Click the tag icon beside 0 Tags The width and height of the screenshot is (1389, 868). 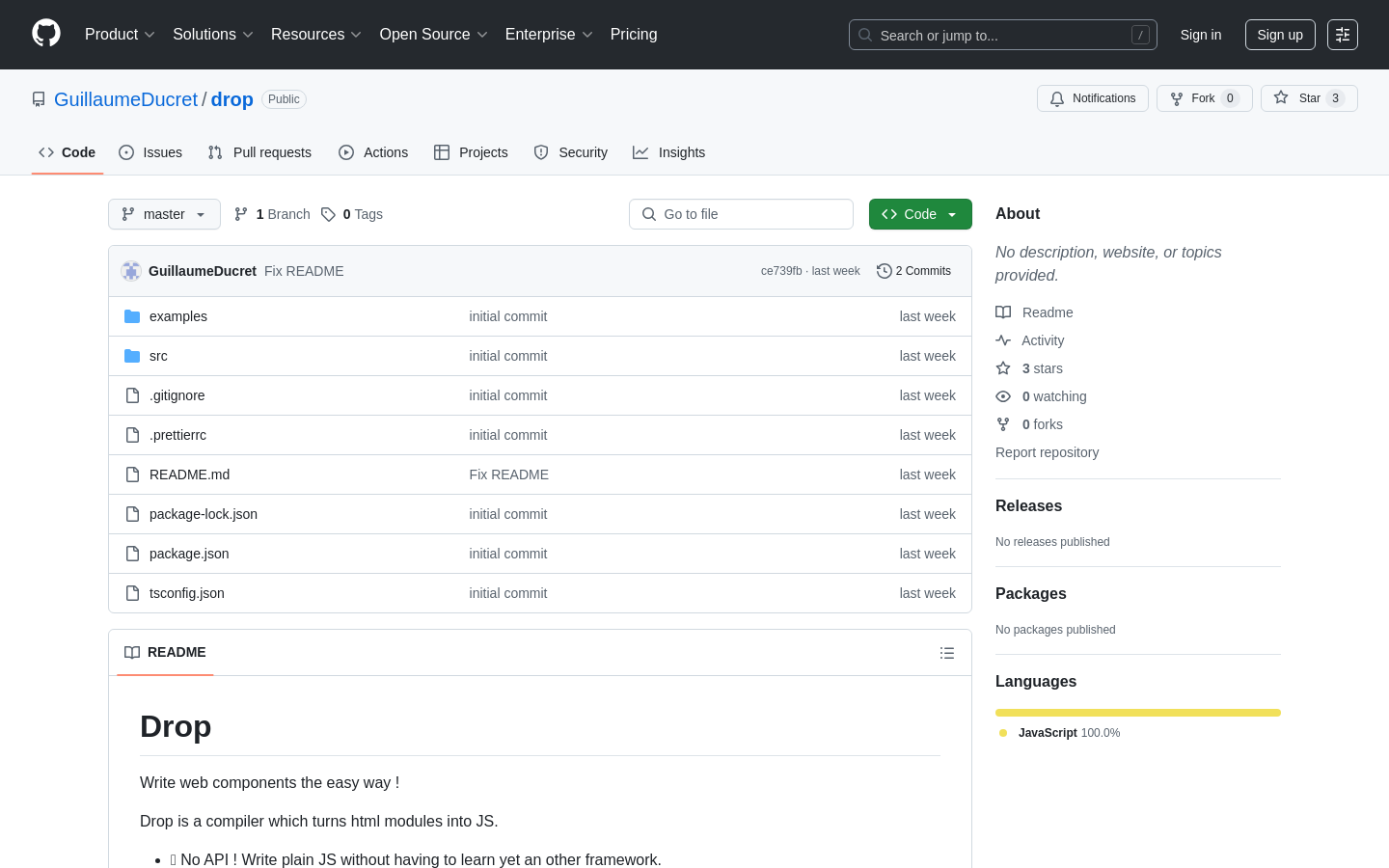tap(328, 214)
